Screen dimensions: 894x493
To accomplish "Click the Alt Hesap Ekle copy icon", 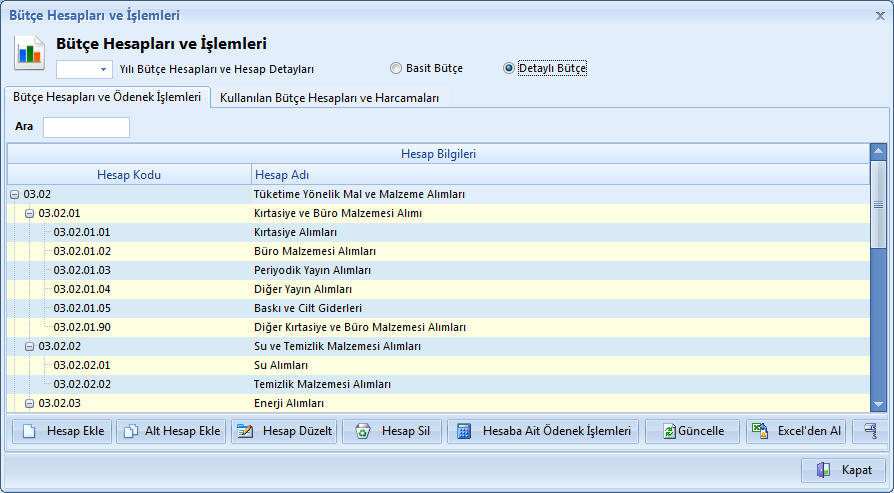I will point(131,432).
